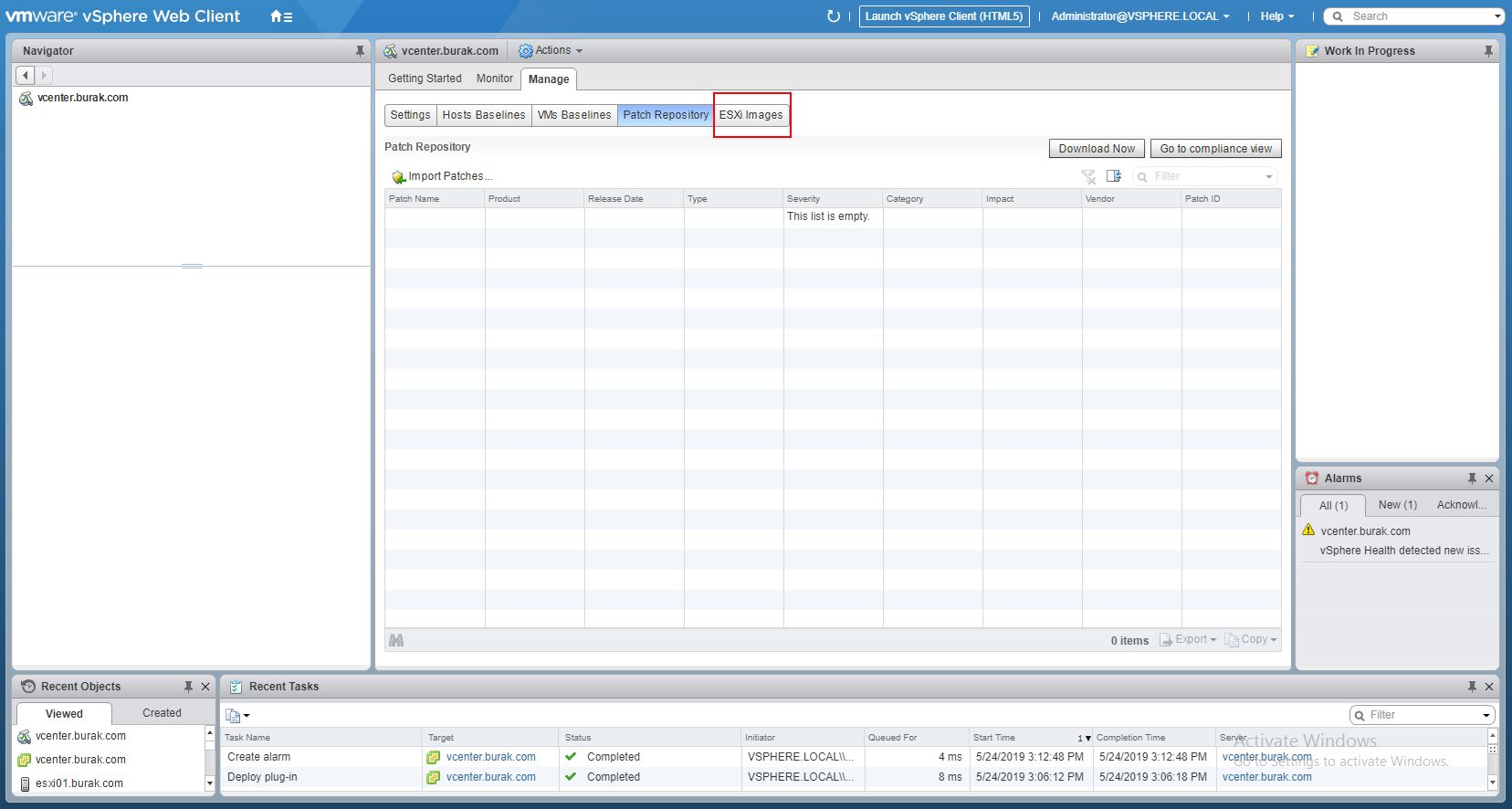Open the Hosts Baselines sub-tab
The image size is (1512, 809).
[484, 115]
